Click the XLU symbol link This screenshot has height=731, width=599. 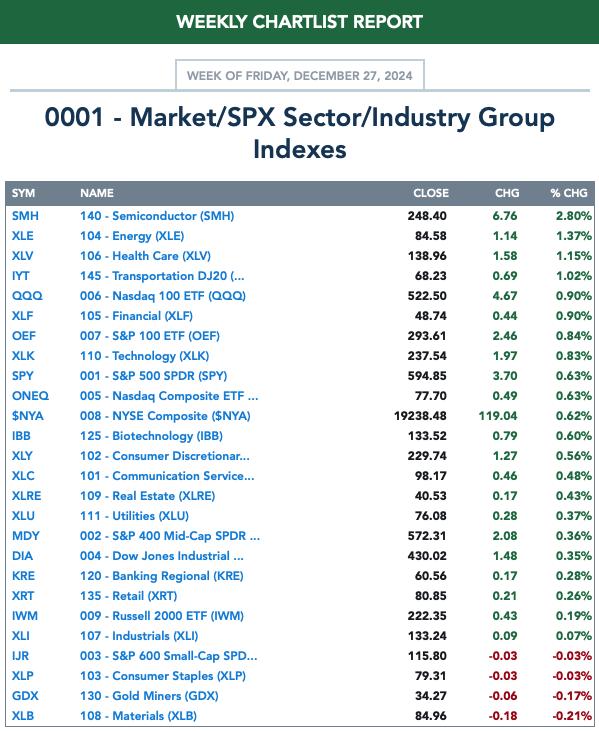click(23, 516)
